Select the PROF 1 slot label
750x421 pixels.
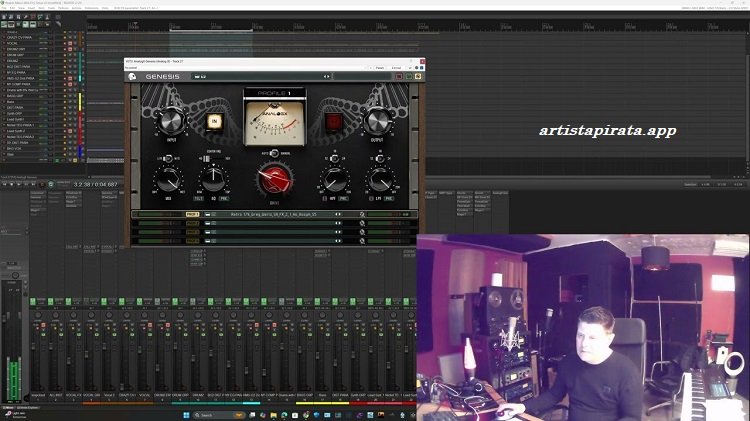[192, 214]
